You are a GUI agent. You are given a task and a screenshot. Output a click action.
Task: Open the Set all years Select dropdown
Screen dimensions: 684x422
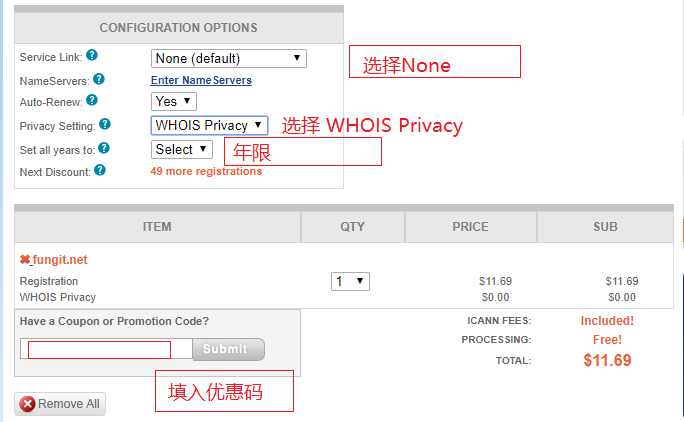coord(182,149)
